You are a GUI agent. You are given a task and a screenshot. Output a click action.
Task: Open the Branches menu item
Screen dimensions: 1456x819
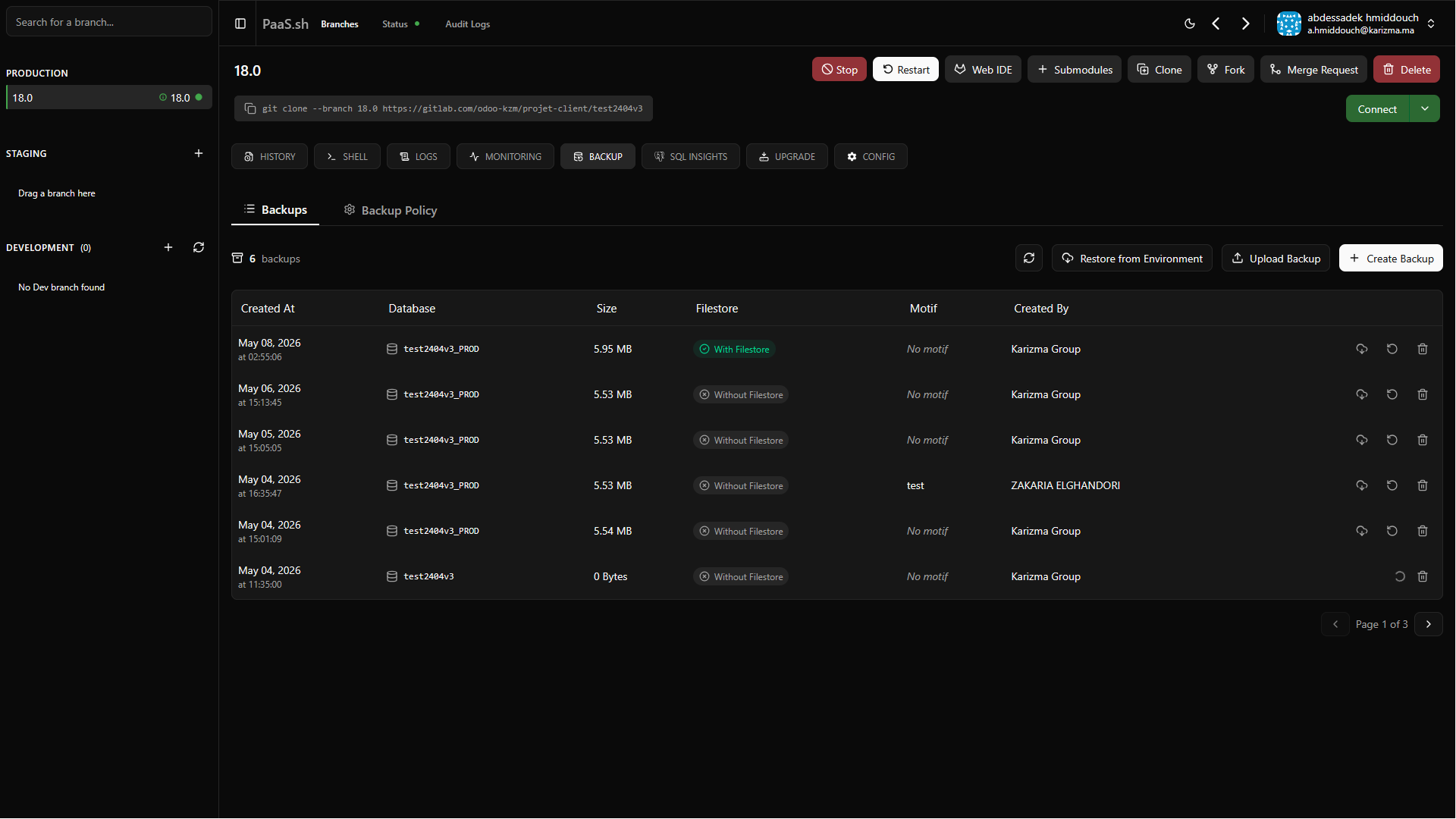point(340,24)
